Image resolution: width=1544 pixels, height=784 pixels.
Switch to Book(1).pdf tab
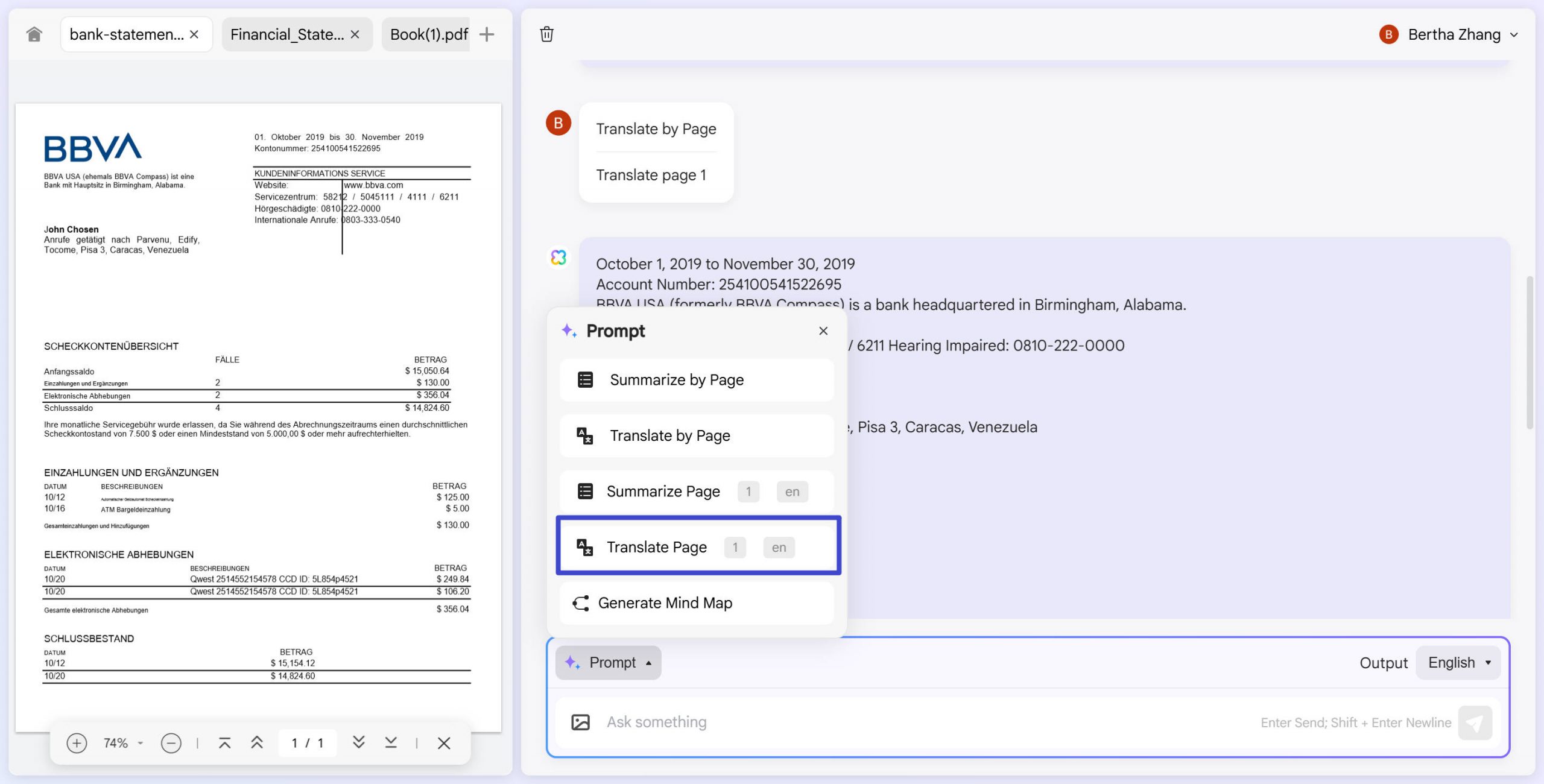tap(428, 34)
